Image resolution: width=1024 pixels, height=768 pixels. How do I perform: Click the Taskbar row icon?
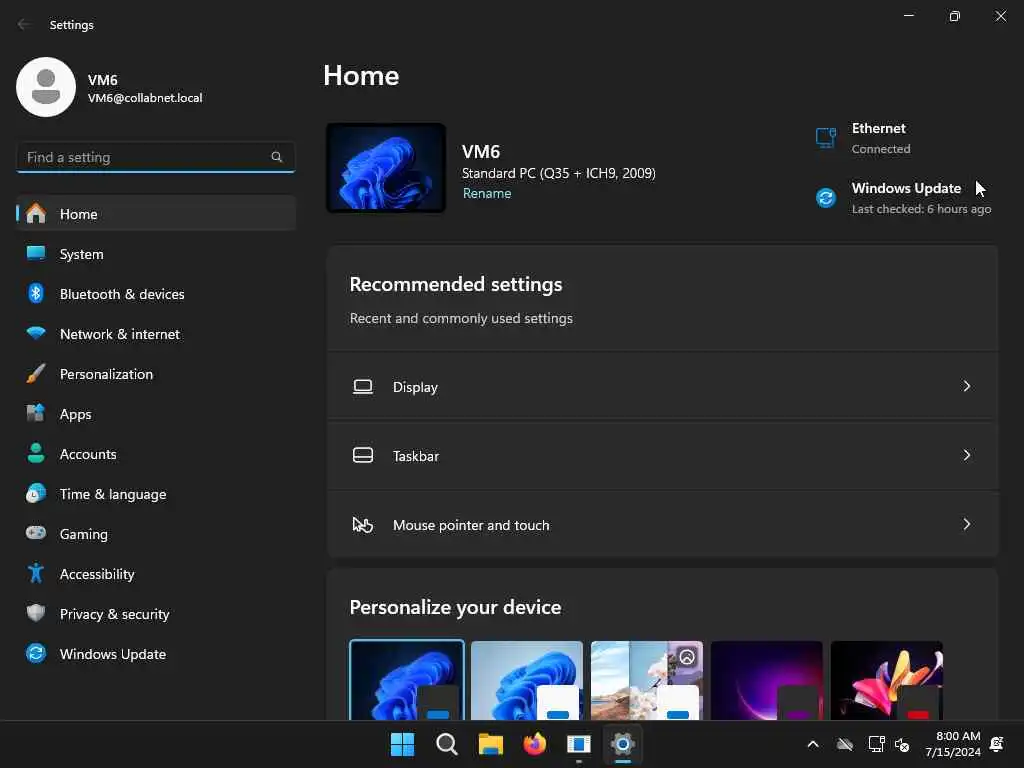(x=362, y=455)
